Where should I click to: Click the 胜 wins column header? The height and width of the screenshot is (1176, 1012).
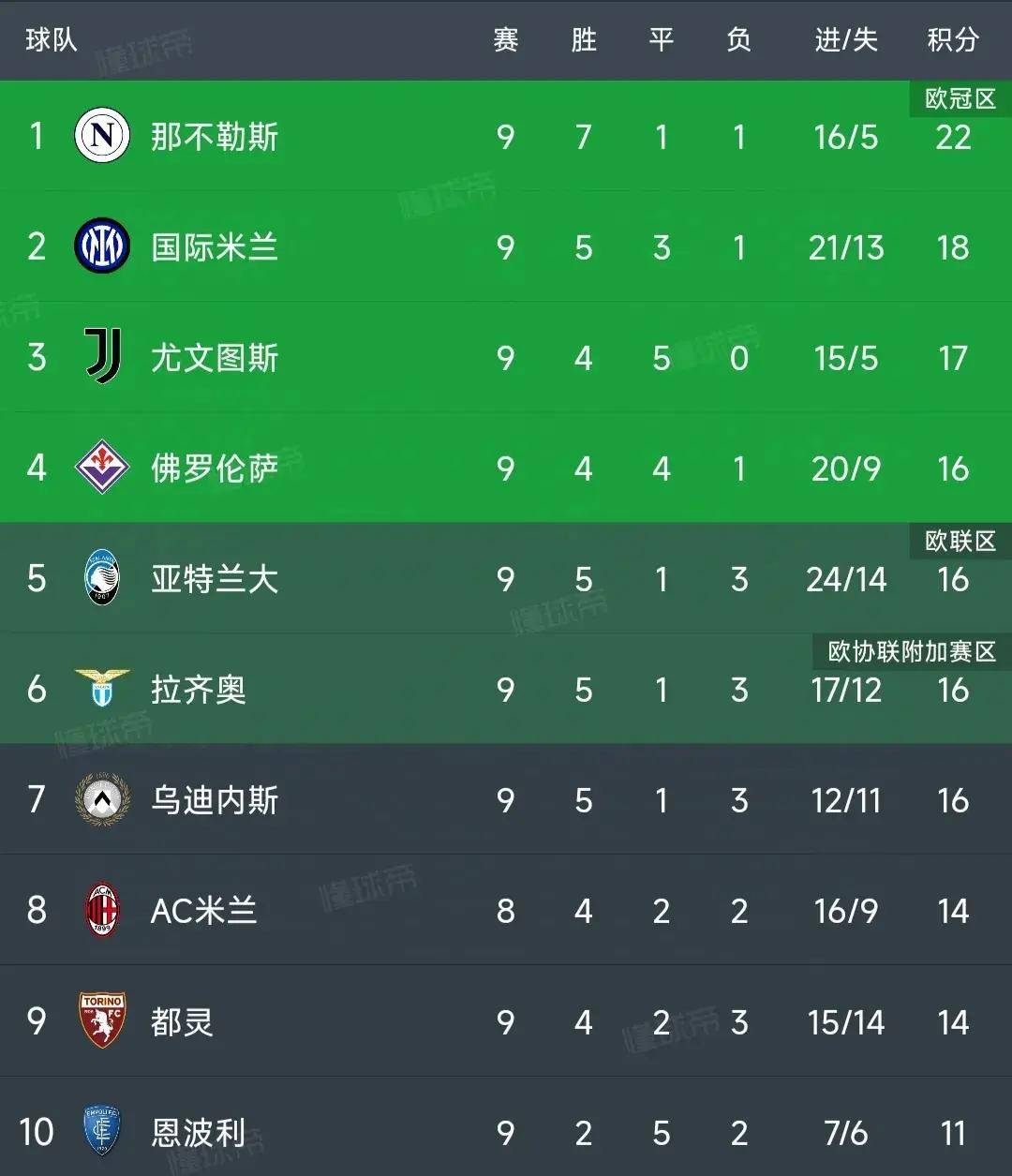[584, 39]
